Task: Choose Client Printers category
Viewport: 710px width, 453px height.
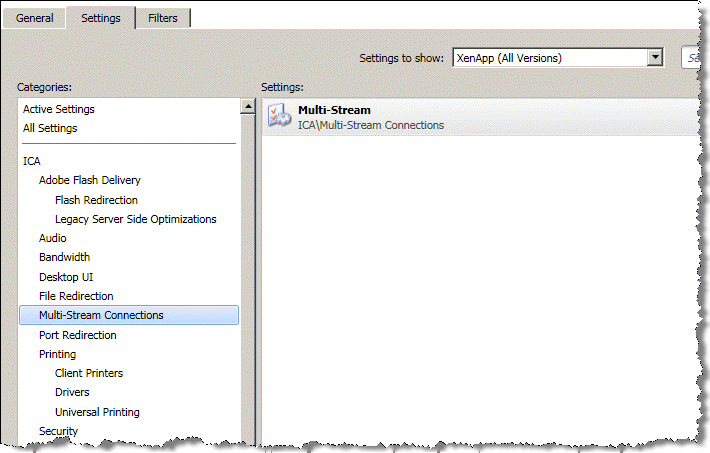Action: point(89,373)
